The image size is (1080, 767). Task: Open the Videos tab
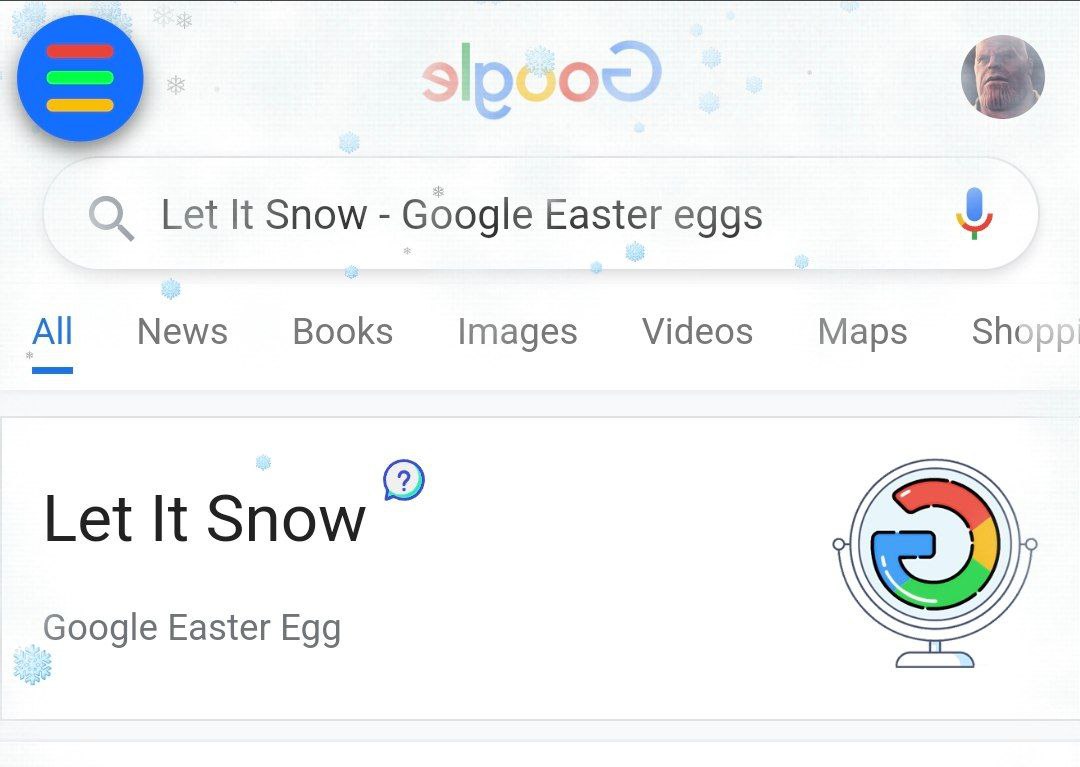697,332
